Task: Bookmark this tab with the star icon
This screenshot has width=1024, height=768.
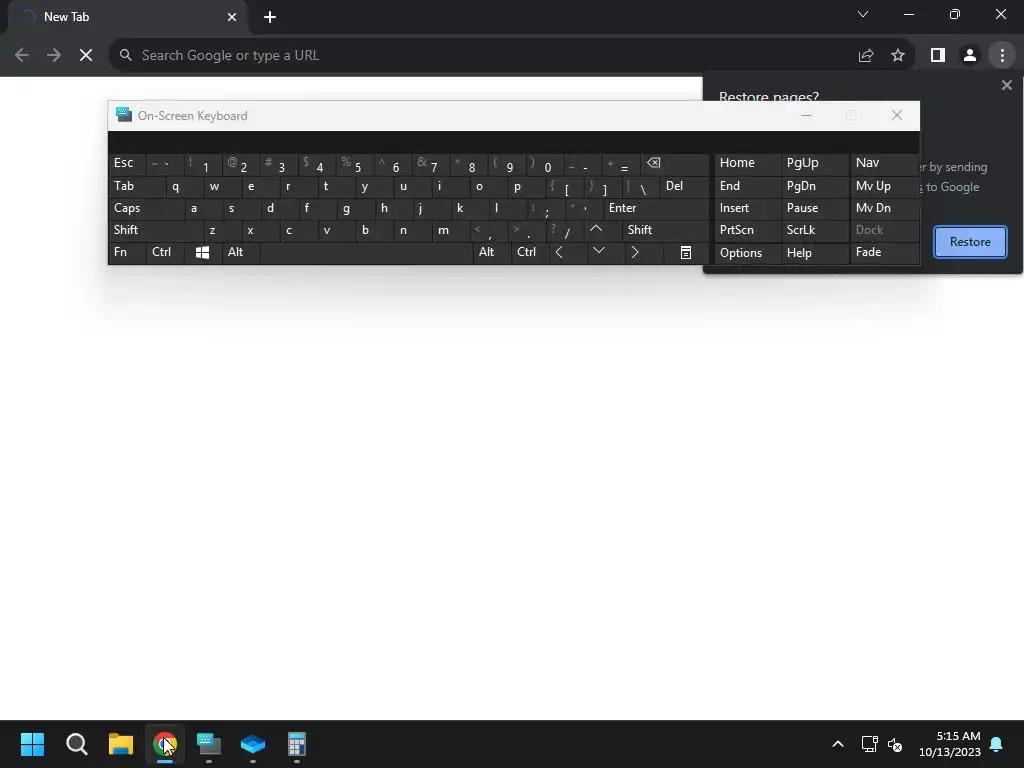Action: click(x=898, y=56)
